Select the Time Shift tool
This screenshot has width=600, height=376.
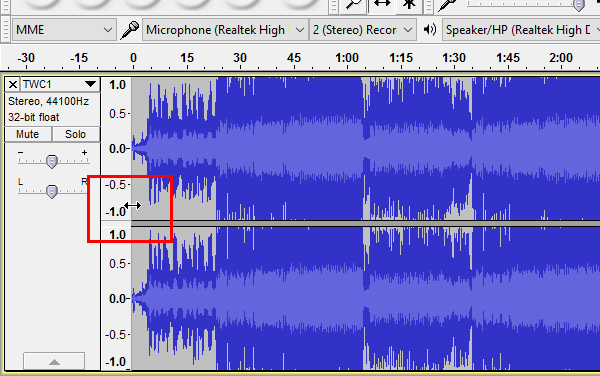coord(382,5)
